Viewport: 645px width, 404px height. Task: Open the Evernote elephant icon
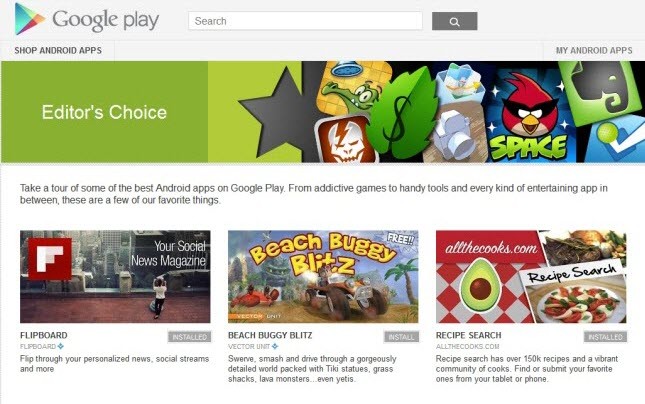click(603, 92)
